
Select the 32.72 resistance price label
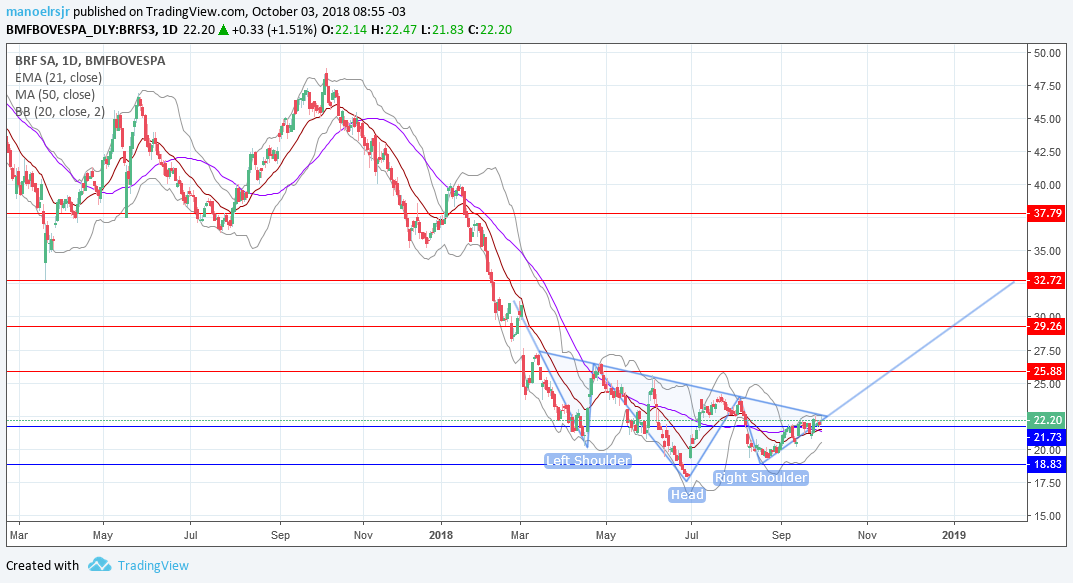[1047, 281]
